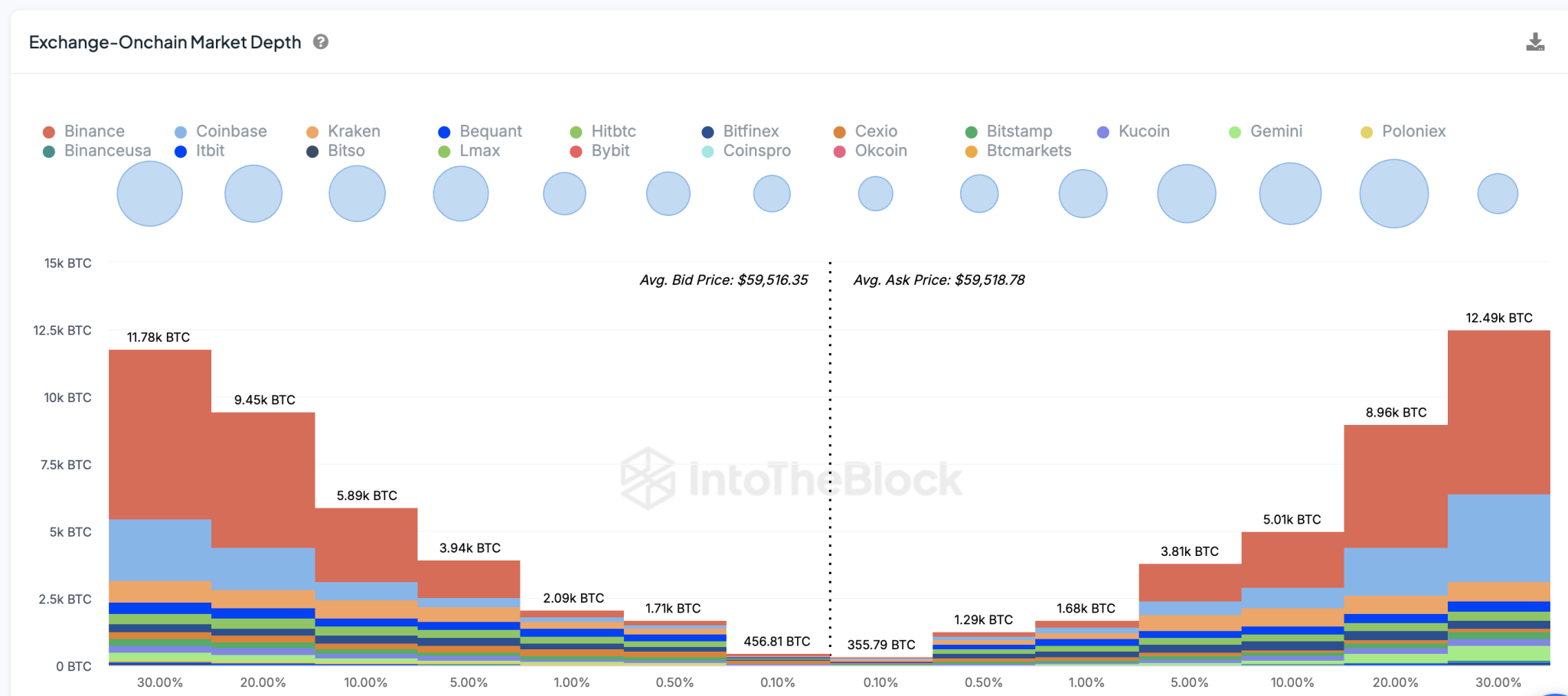Screen dimensions: 1568x696
Task: Click the '11.78k BTC' bar label
Action: [x=158, y=338]
